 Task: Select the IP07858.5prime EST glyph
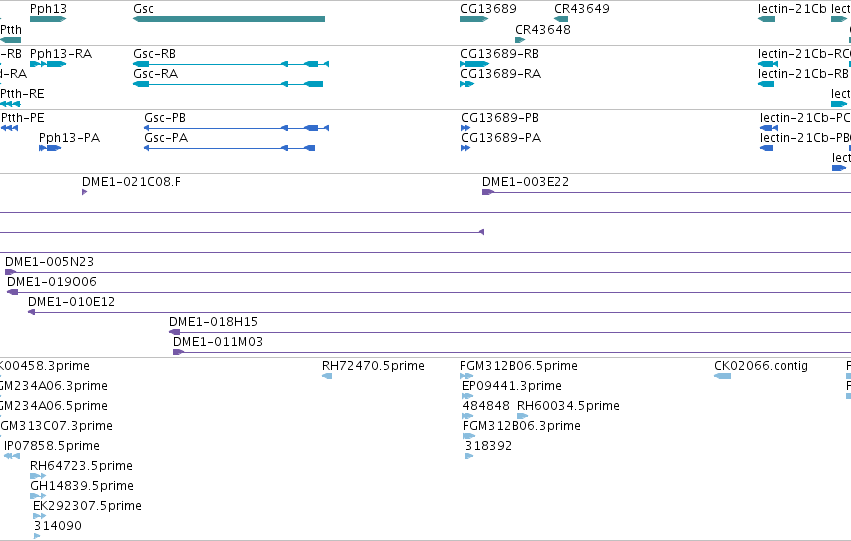click(12, 456)
